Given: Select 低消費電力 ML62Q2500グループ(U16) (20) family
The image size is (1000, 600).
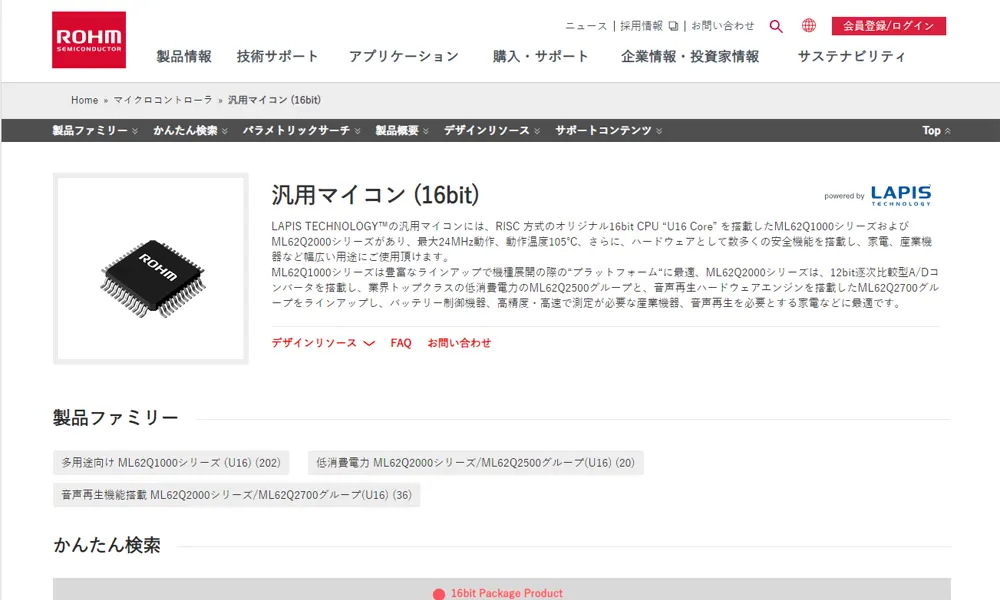Looking at the screenshot, I should 476,463.
